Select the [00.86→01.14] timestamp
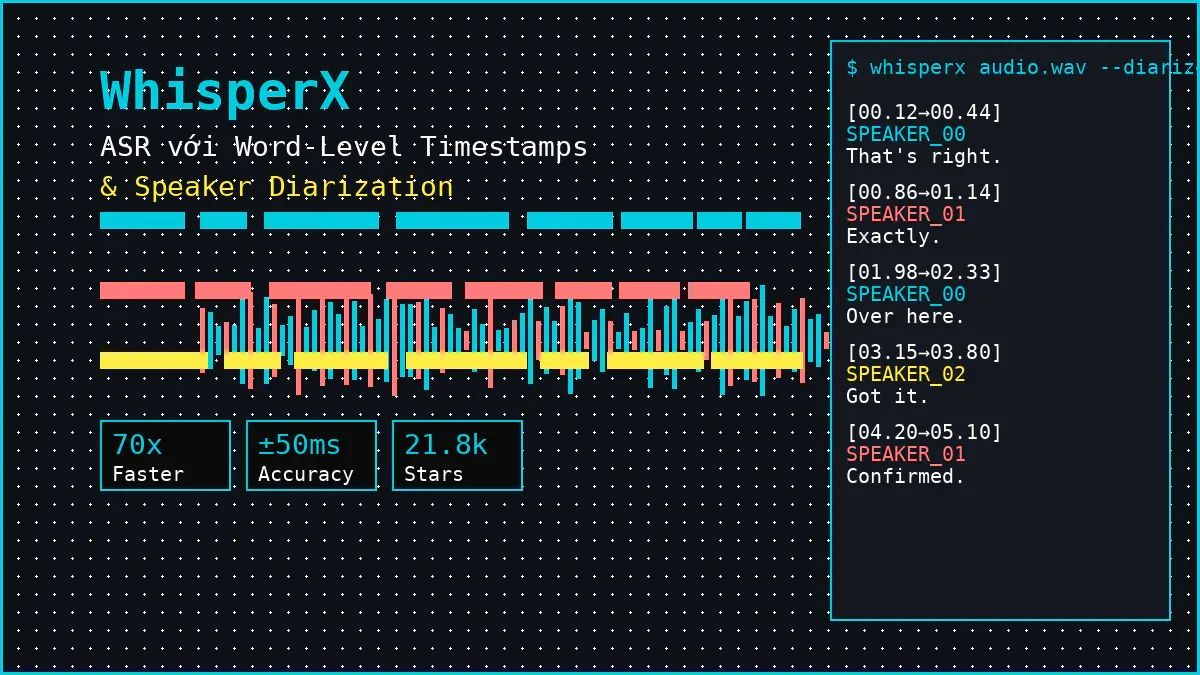This screenshot has height=675, width=1200. 924,192
